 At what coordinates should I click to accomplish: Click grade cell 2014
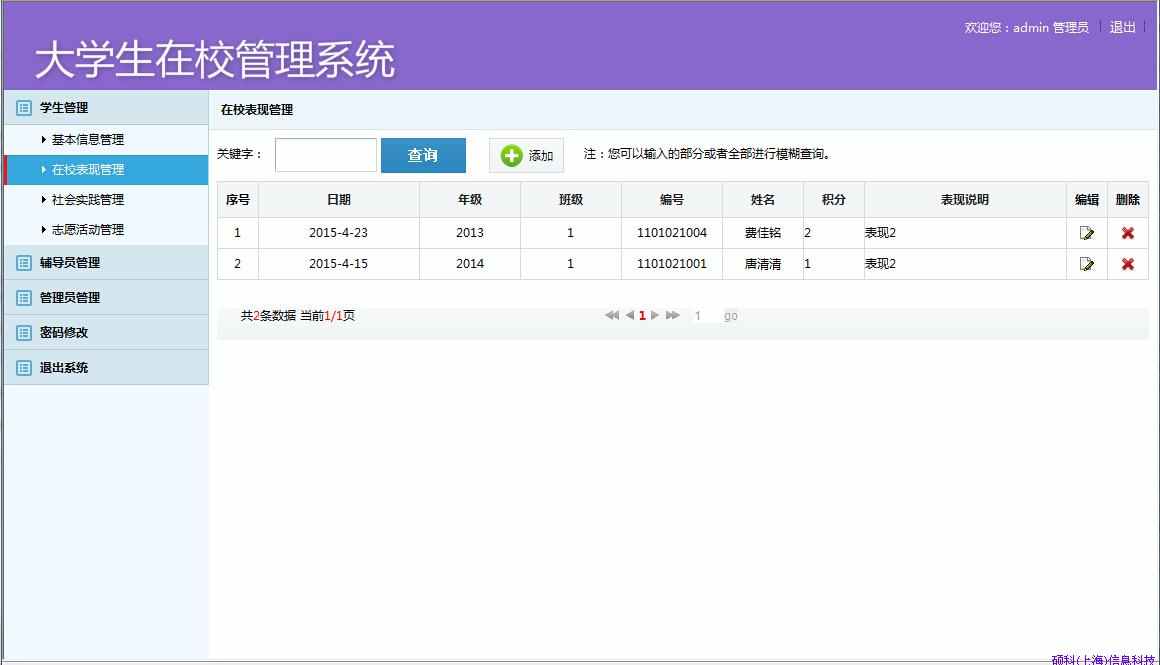[470, 264]
